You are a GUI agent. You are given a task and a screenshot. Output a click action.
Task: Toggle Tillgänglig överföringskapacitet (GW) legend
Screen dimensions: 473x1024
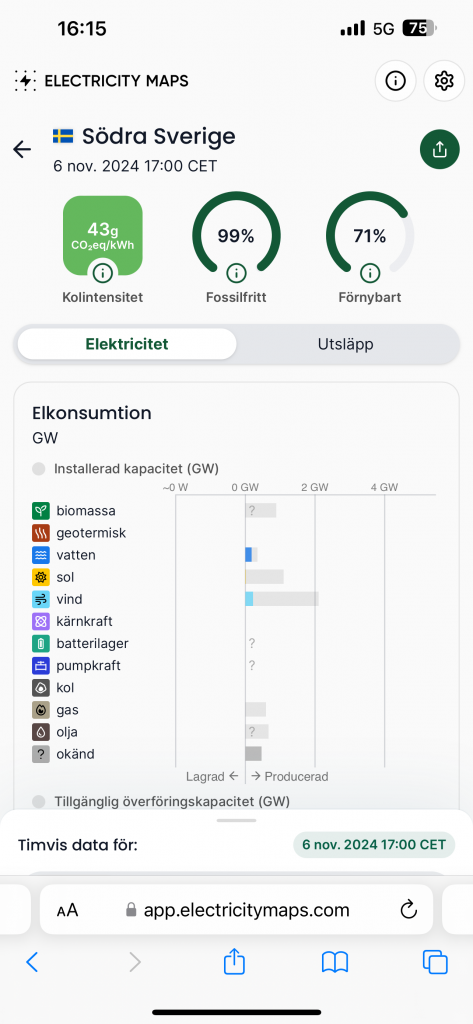pos(161,801)
